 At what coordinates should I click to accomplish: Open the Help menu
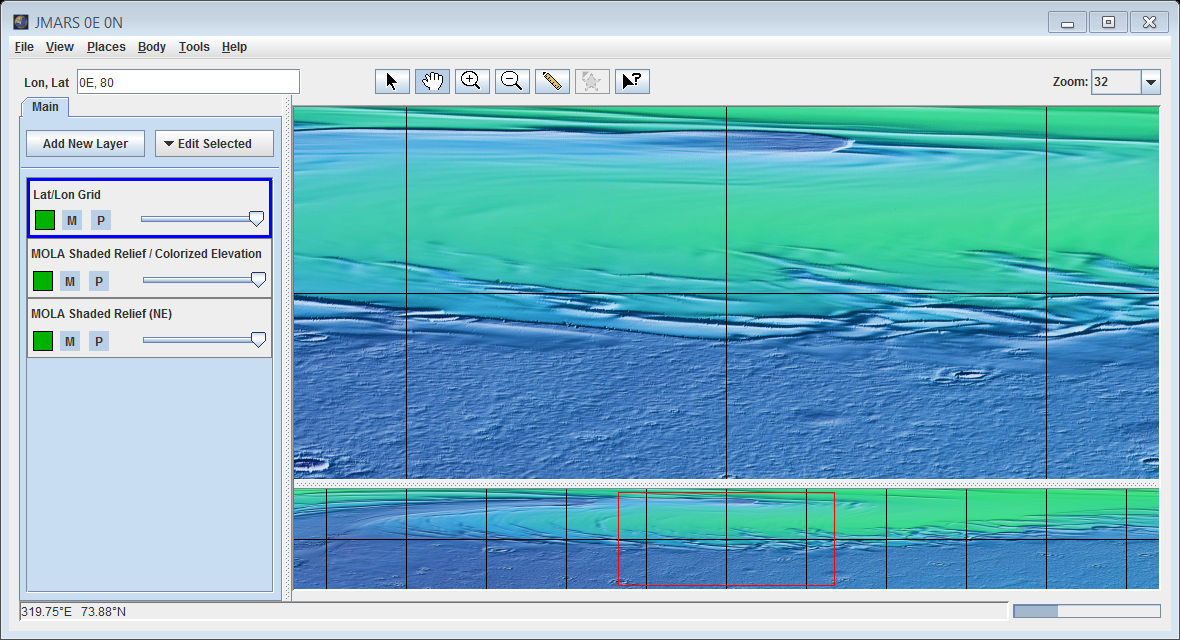tap(234, 47)
